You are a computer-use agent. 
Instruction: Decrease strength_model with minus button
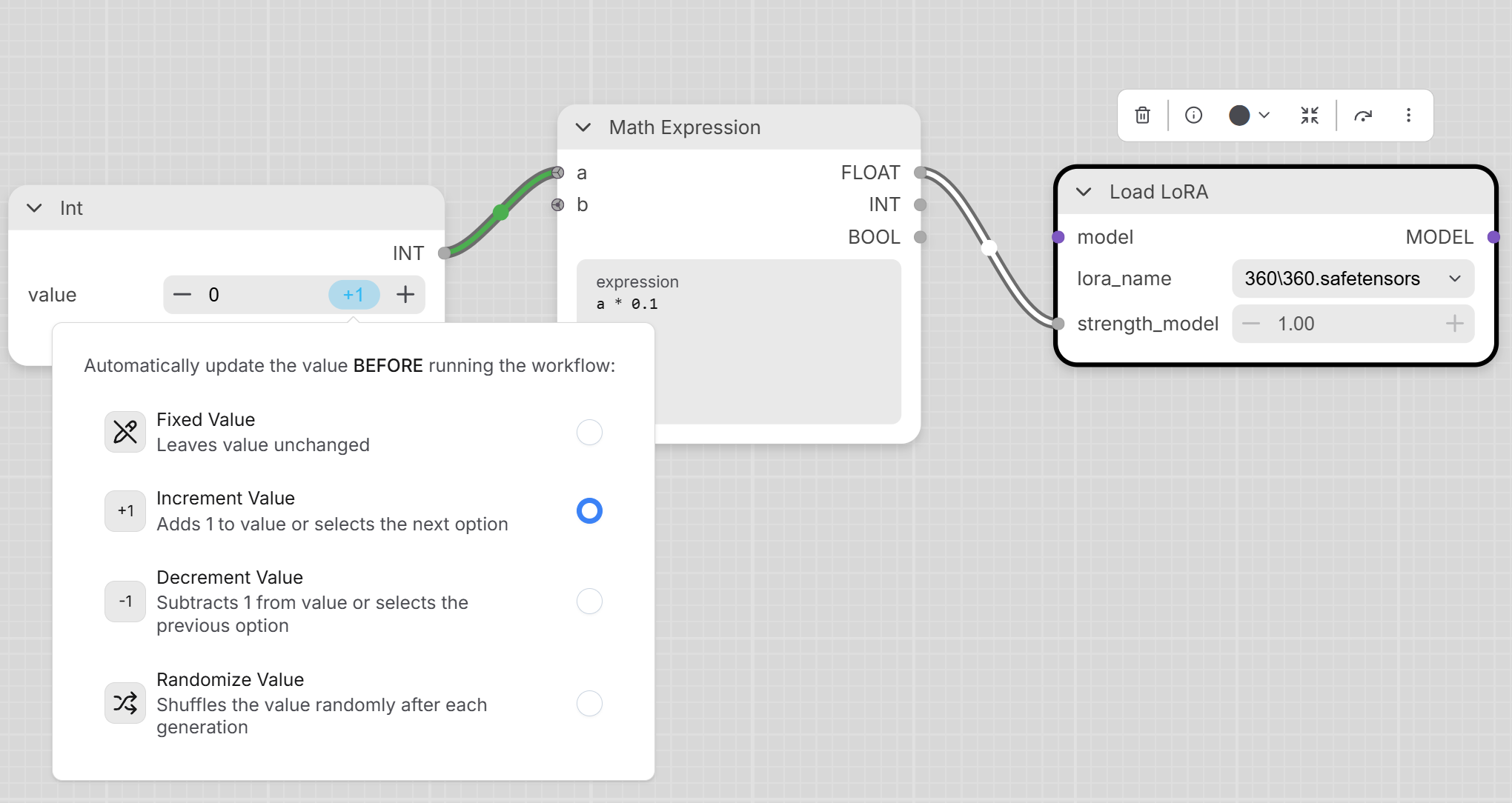pos(1251,324)
